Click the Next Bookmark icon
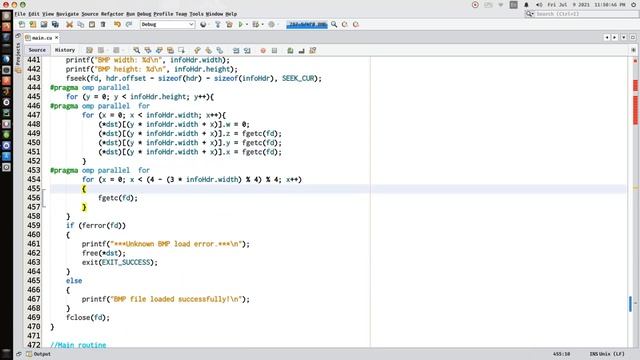Image resolution: width=640 pixels, height=360 pixels. pyautogui.click(x=209, y=51)
